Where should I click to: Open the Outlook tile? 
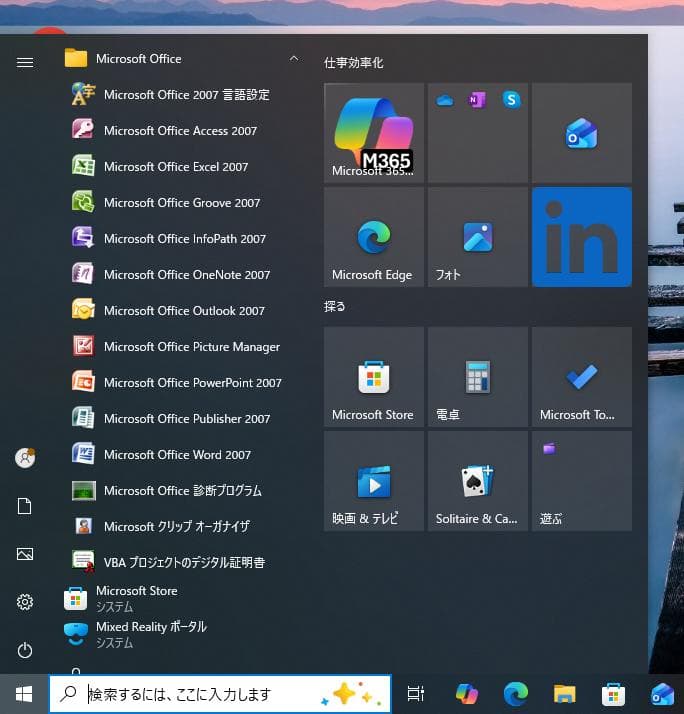click(x=582, y=133)
